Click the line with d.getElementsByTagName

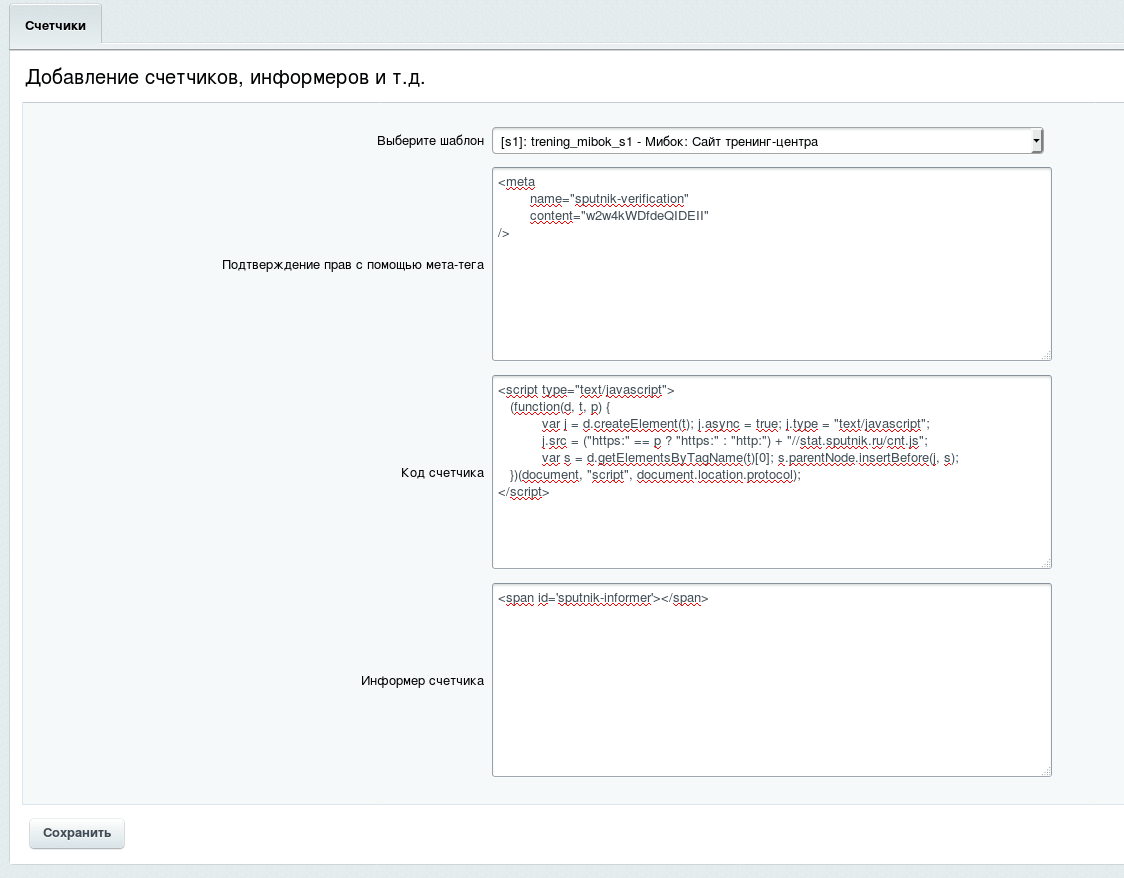click(750, 458)
